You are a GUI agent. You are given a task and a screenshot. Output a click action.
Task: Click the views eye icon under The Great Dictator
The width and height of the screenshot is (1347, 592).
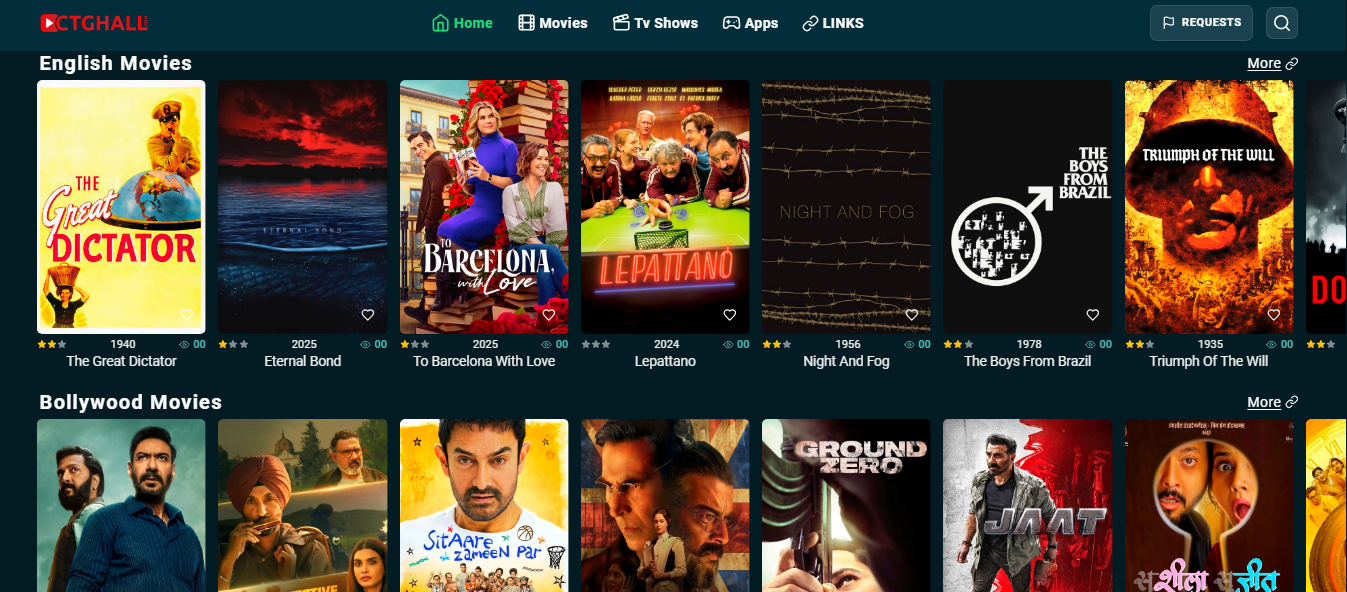tap(184, 344)
